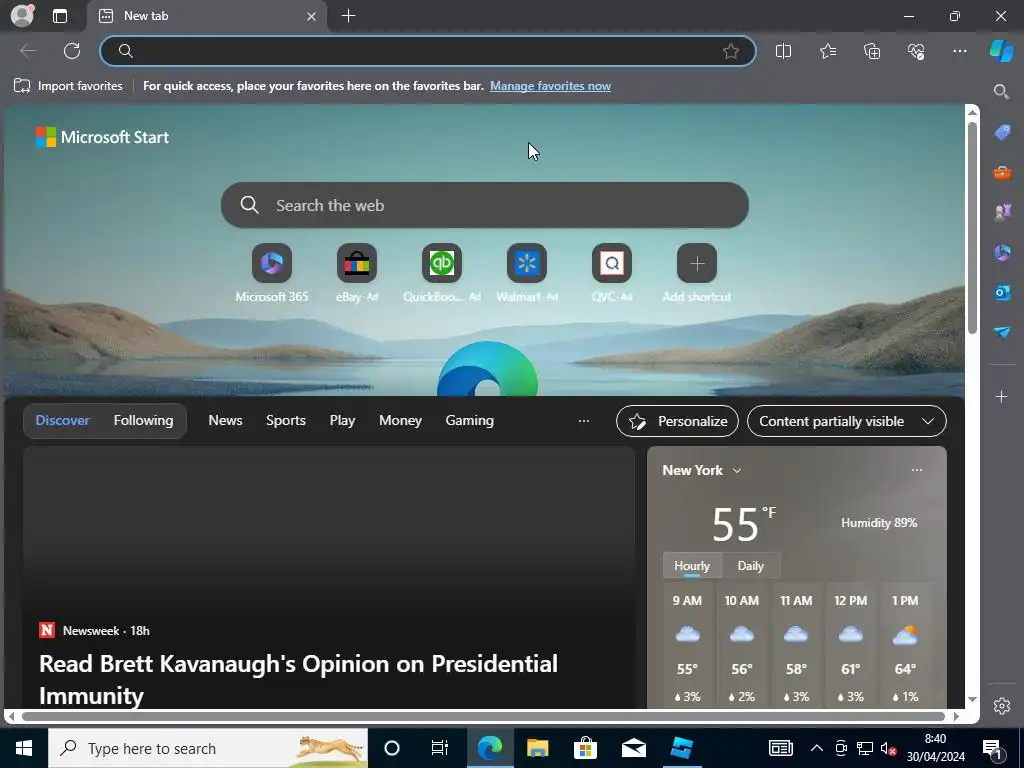Click the Search the web field
The height and width of the screenshot is (768, 1024).
pos(485,205)
